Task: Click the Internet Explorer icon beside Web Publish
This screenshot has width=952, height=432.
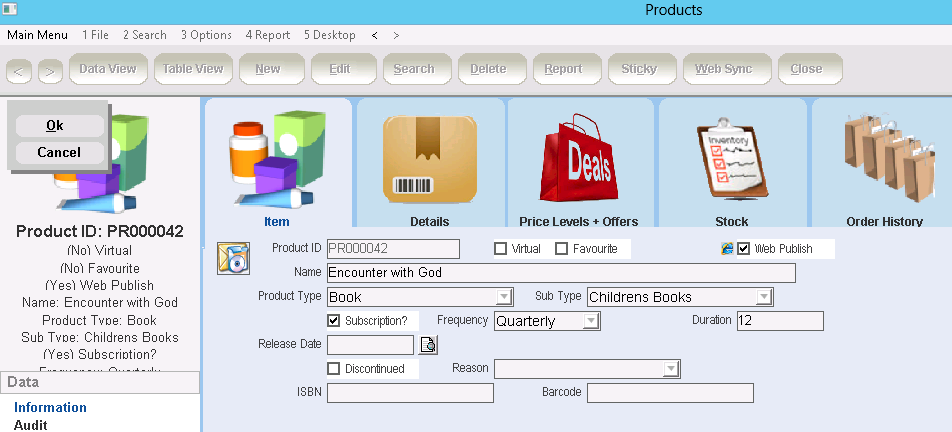Action: click(x=727, y=248)
